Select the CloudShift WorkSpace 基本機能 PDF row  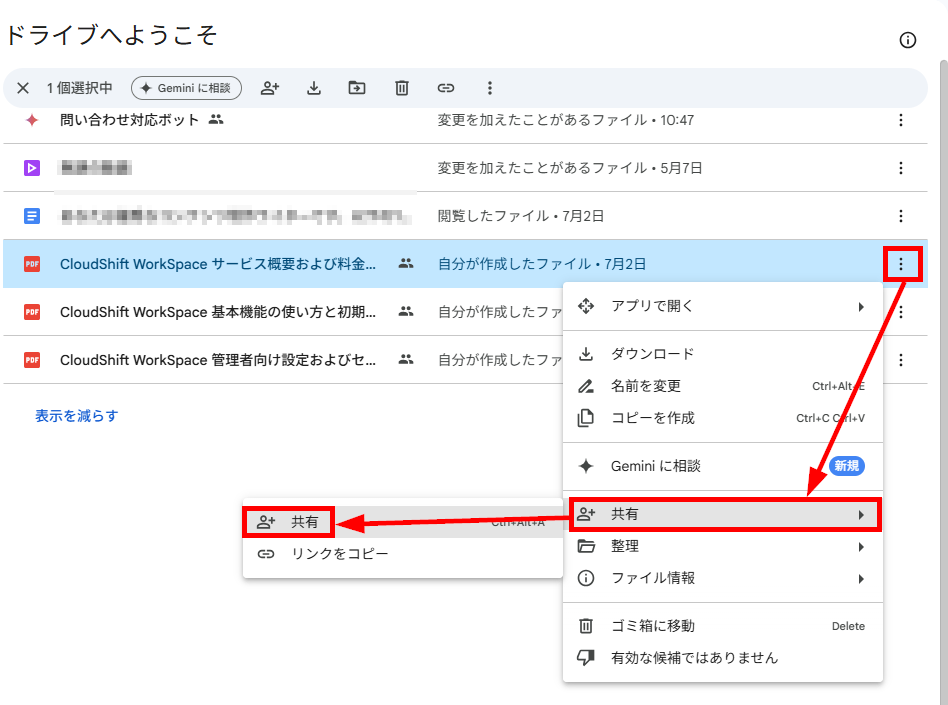(x=464, y=312)
